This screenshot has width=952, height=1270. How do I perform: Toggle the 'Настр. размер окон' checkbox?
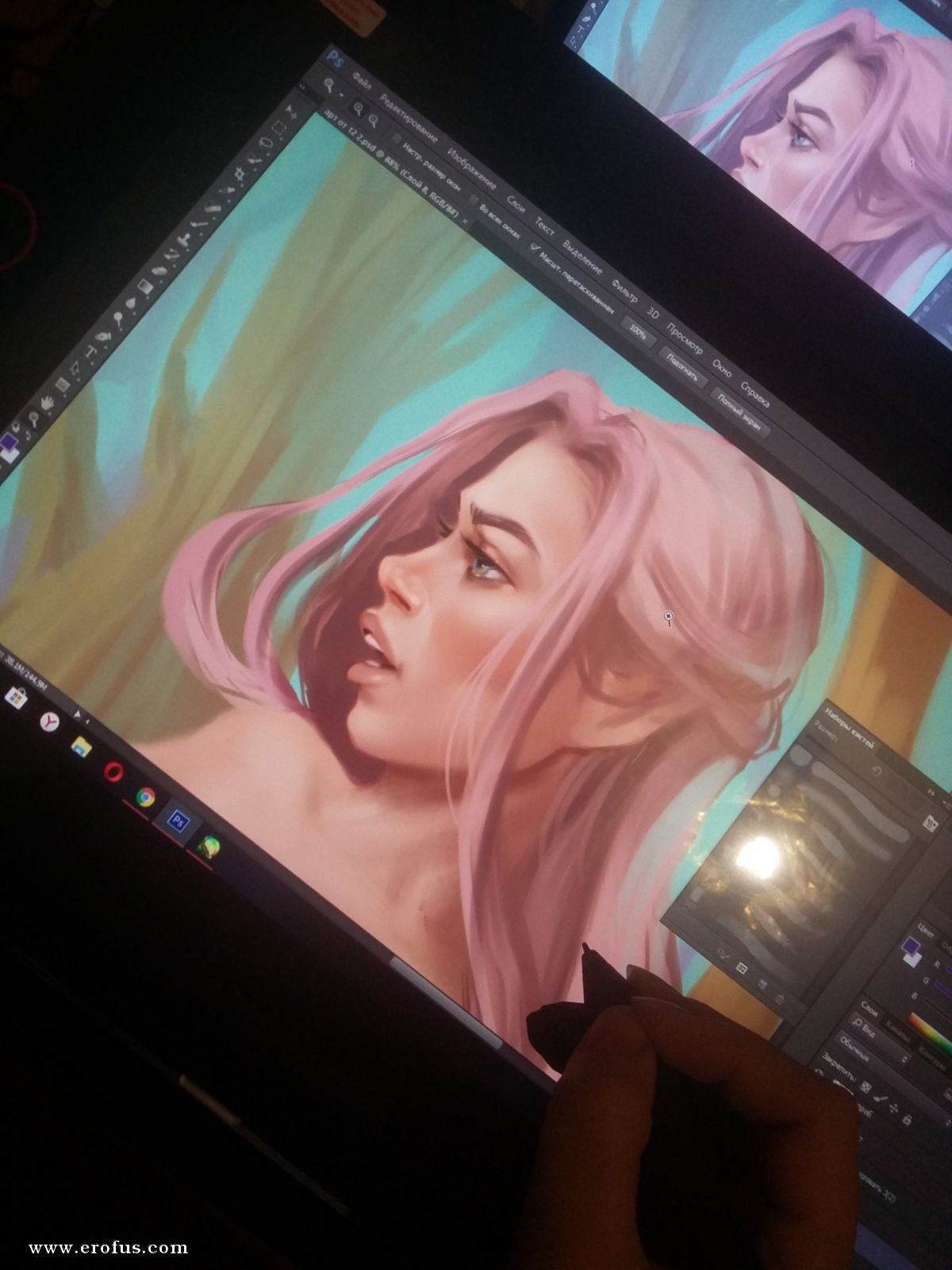[396, 137]
